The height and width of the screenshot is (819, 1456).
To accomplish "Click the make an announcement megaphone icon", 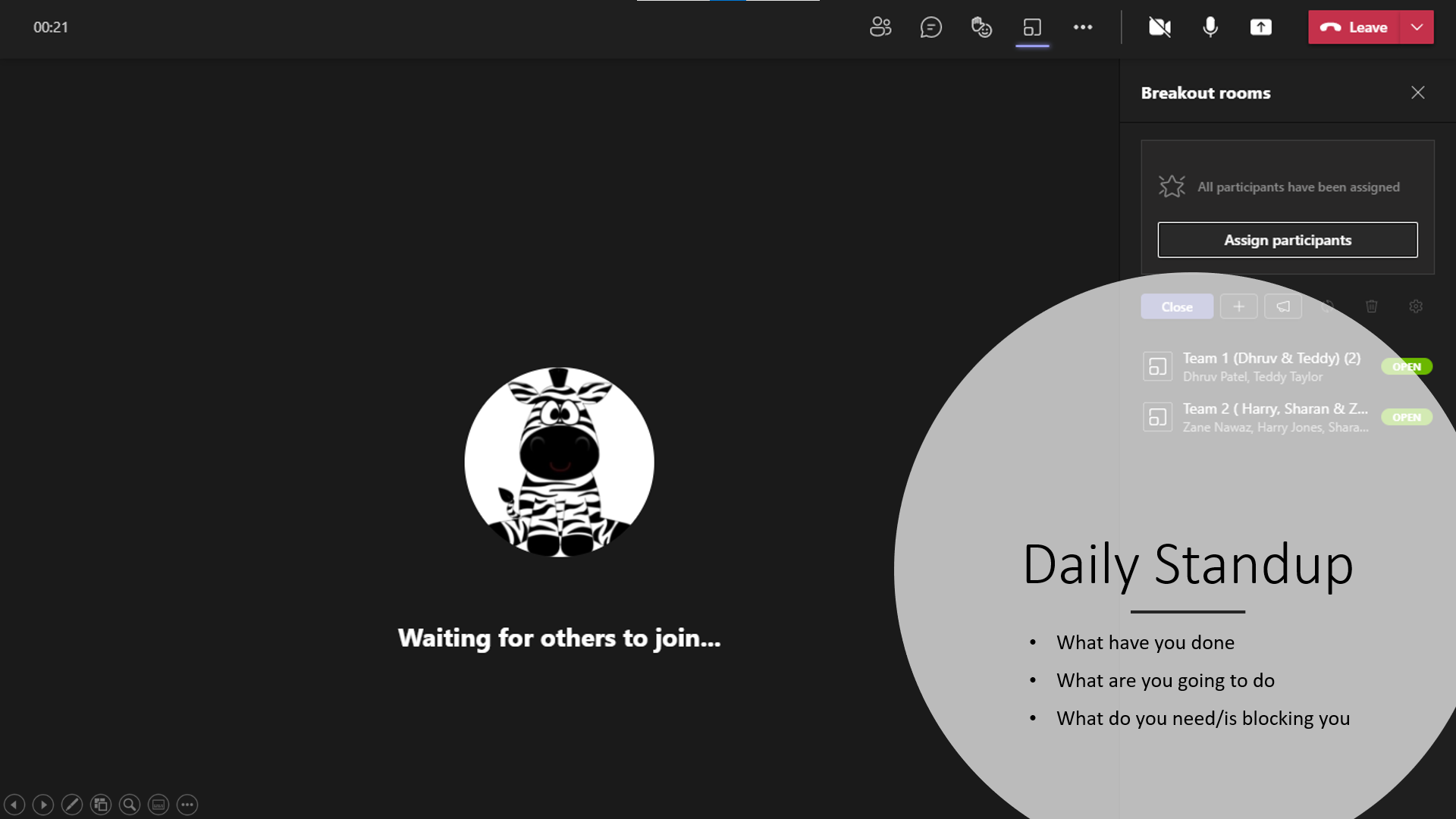I will click(x=1283, y=306).
